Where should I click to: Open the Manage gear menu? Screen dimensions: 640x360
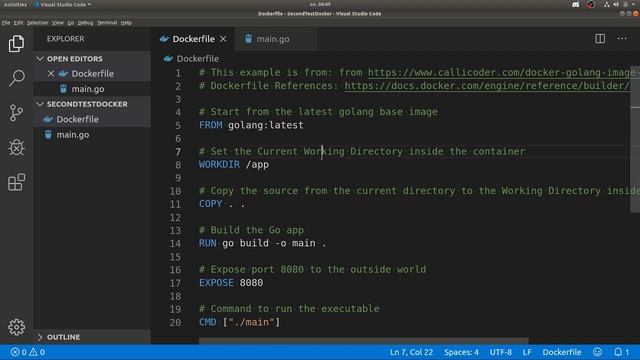tap(16, 327)
